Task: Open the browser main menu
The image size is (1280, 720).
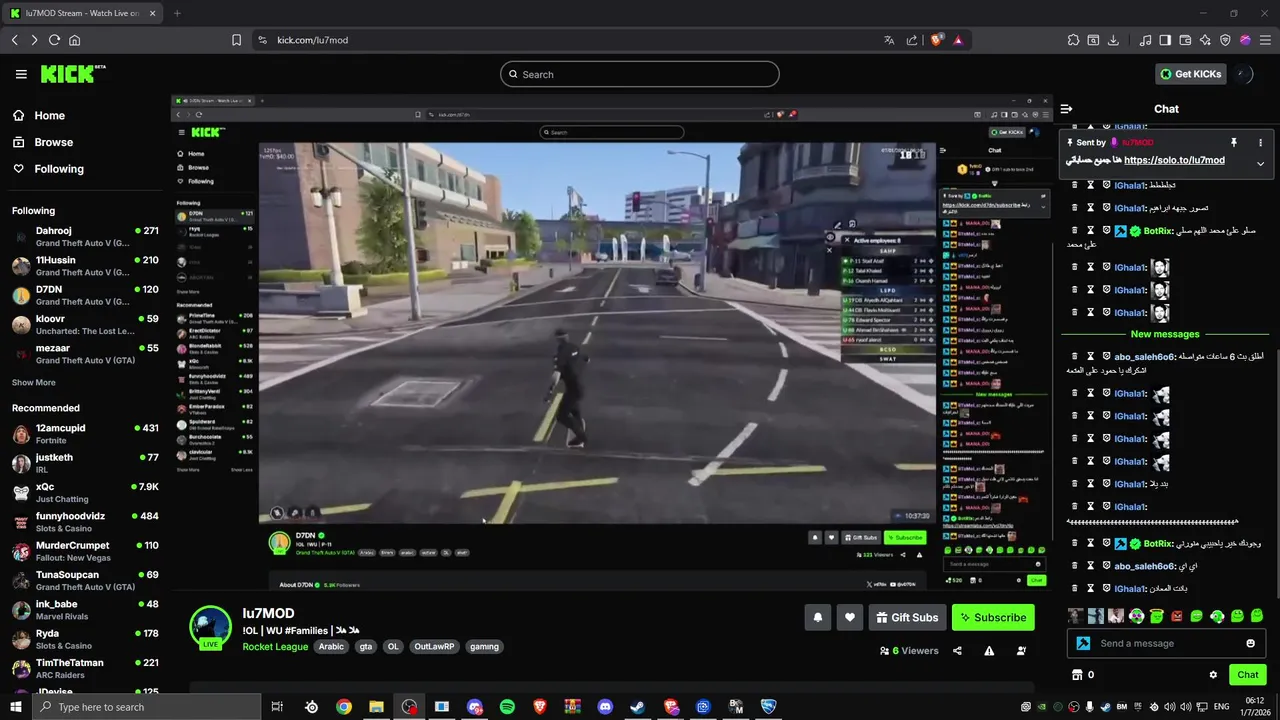Action: coord(1265,40)
